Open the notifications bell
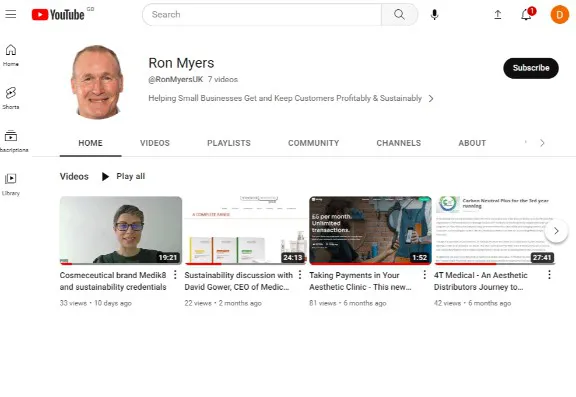 [x=527, y=15]
